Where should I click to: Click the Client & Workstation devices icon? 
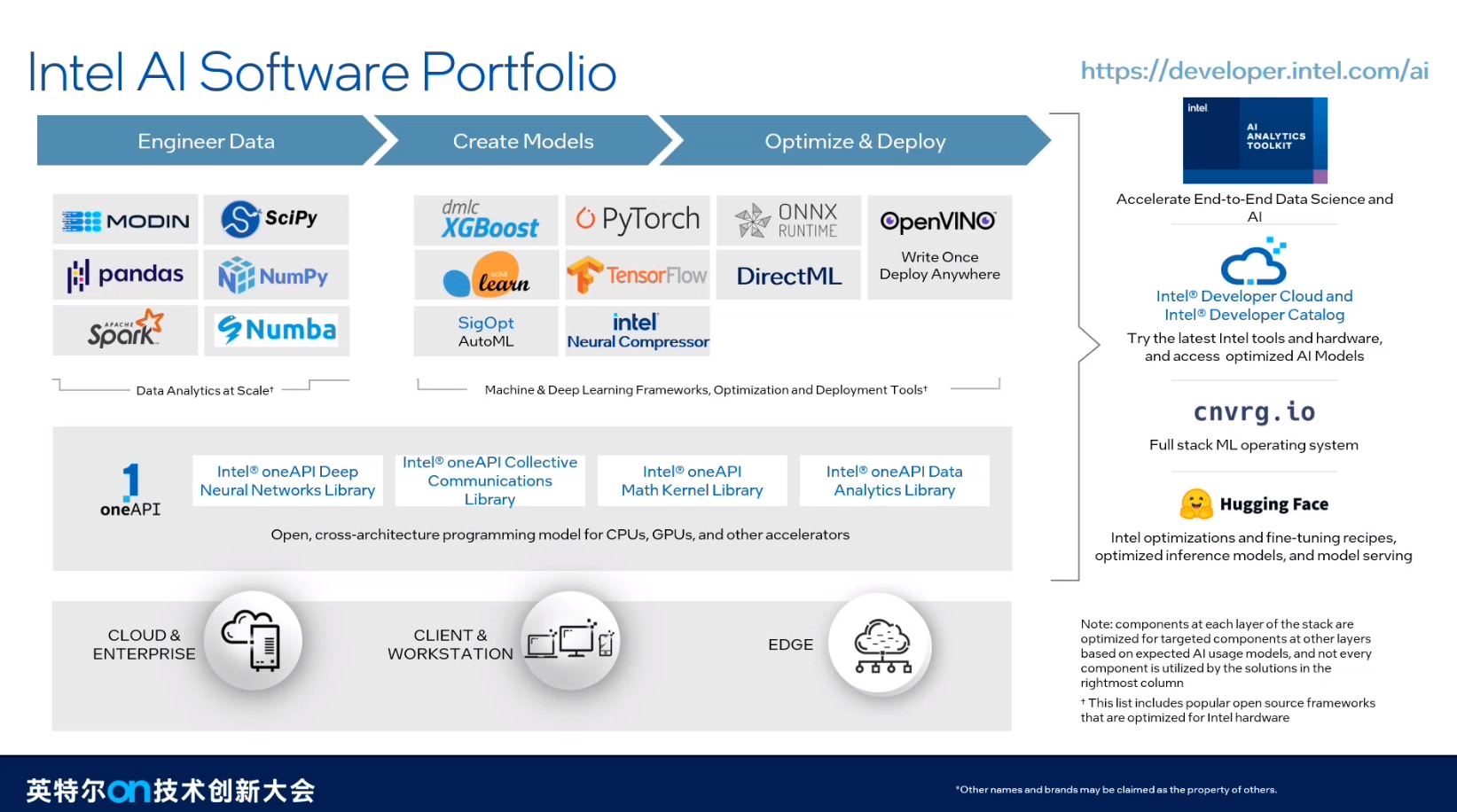[x=570, y=640]
